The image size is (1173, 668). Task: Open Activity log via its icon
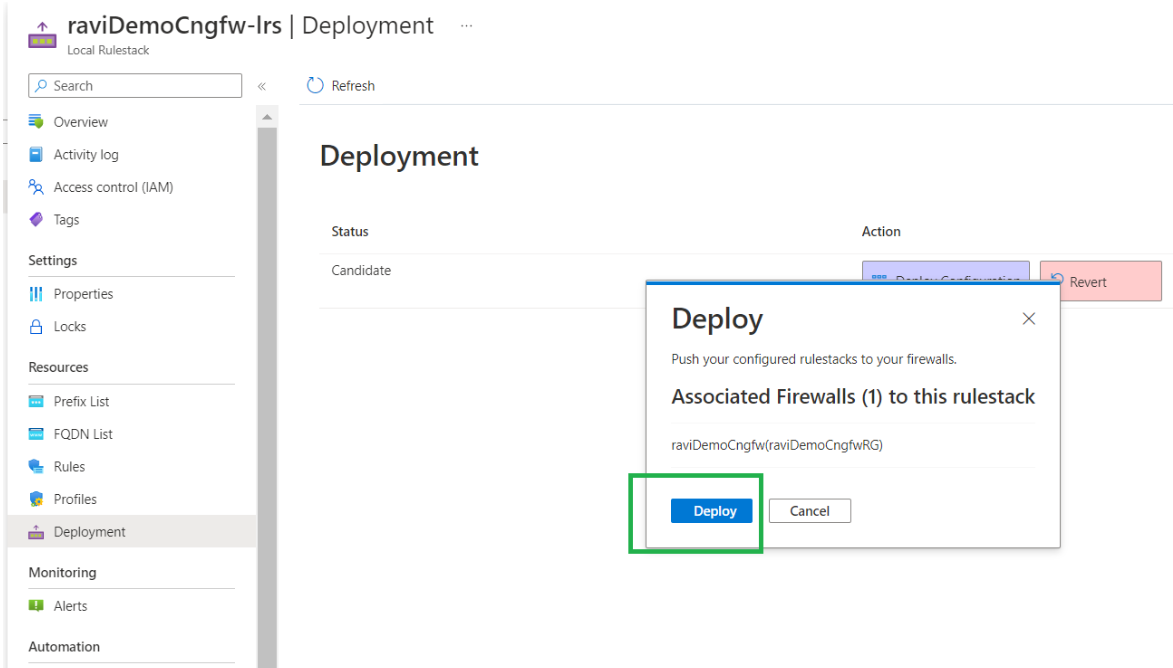[36, 155]
